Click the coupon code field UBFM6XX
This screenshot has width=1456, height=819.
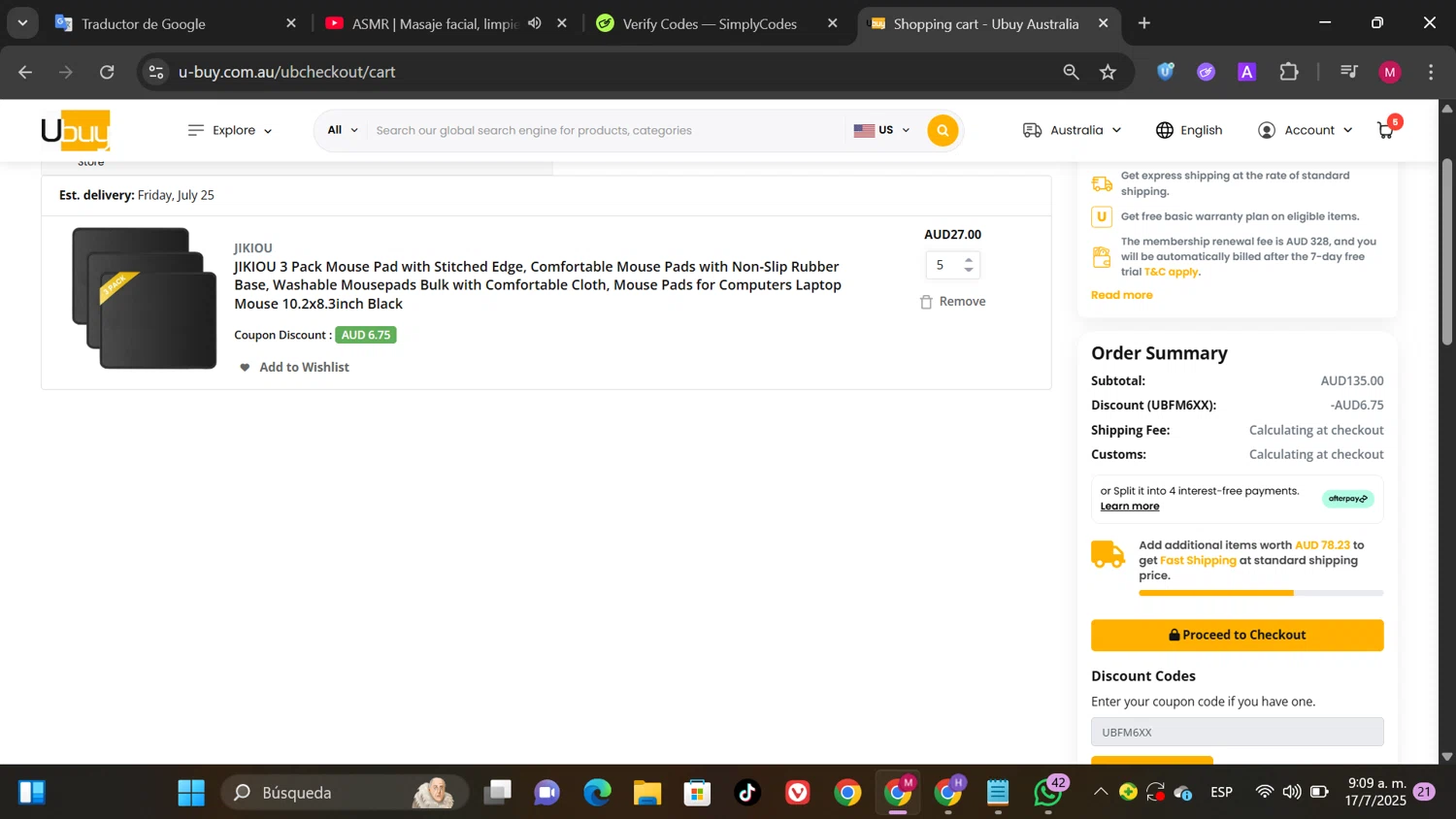click(1237, 733)
